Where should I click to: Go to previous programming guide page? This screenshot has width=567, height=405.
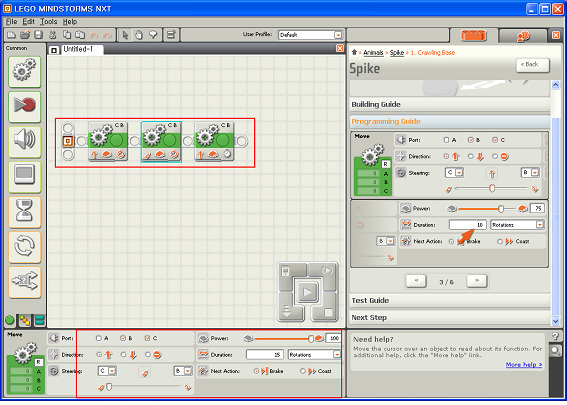pyautogui.click(x=416, y=281)
